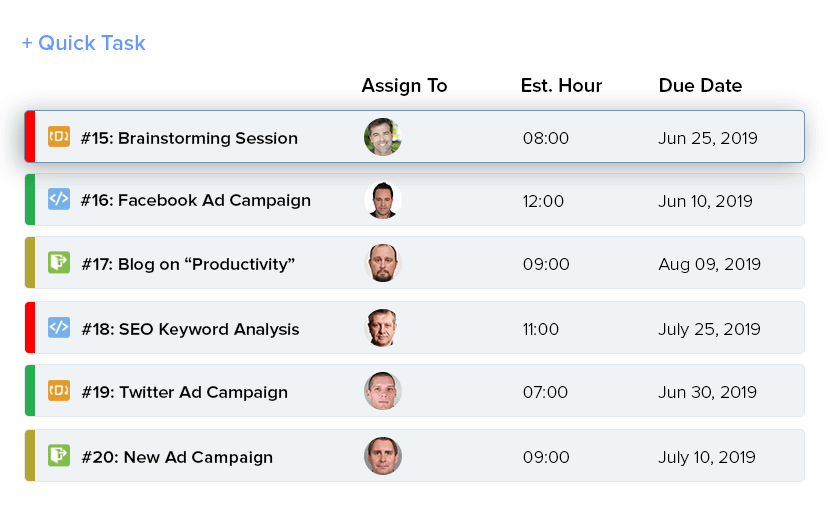Click the green document icon for New Ad Campaign

click(59, 455)
